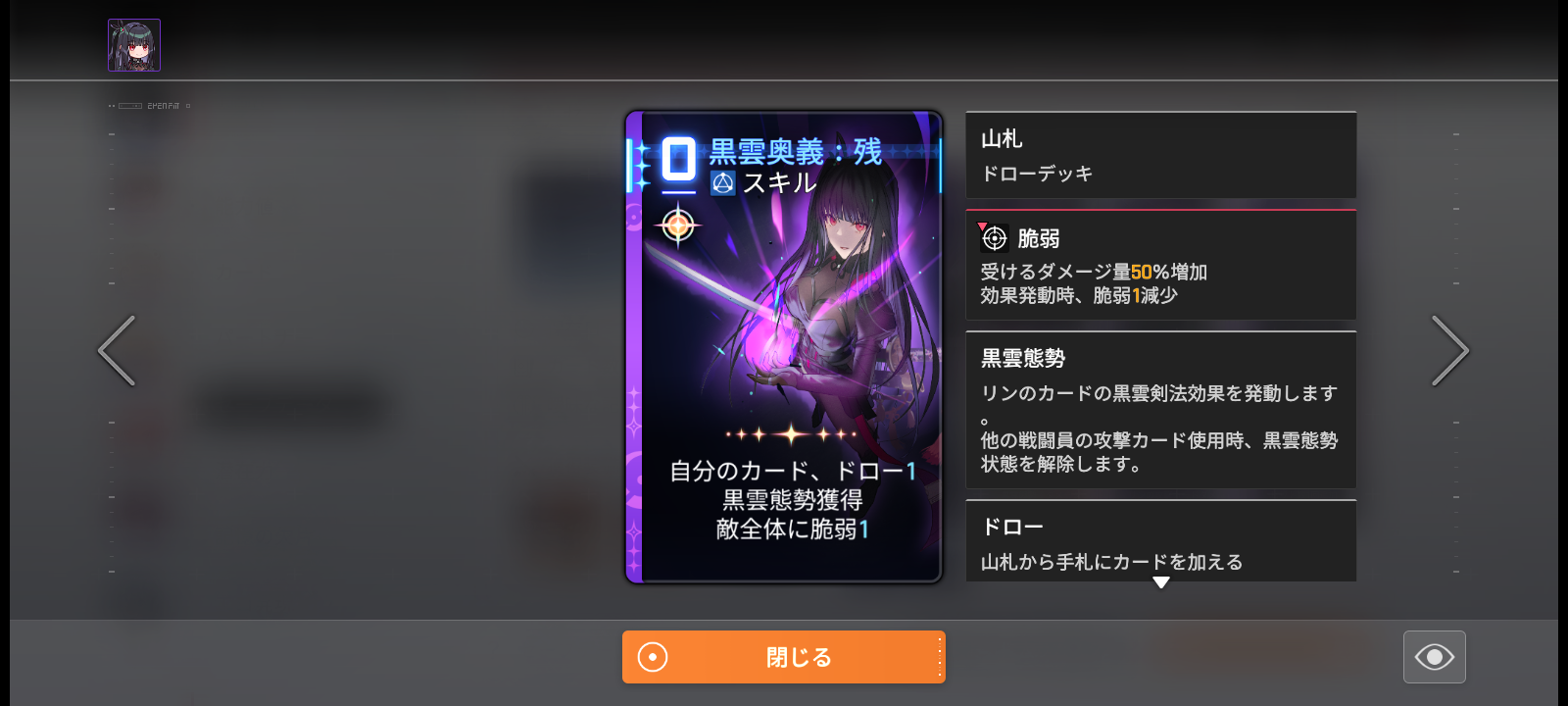Expand more keywords with the down triangle
The height and width of the screenshot is (706, 1568).
[x=1161, y=582]
